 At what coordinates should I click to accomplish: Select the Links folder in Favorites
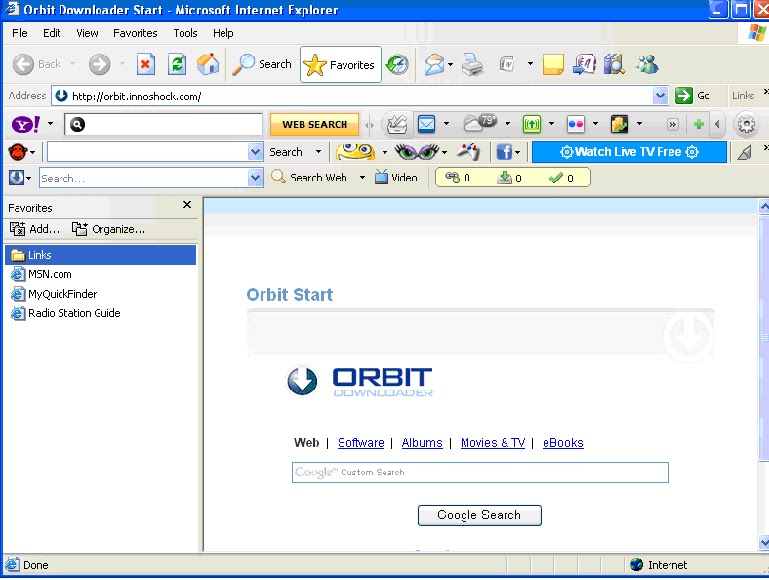(x=101, y=255)
